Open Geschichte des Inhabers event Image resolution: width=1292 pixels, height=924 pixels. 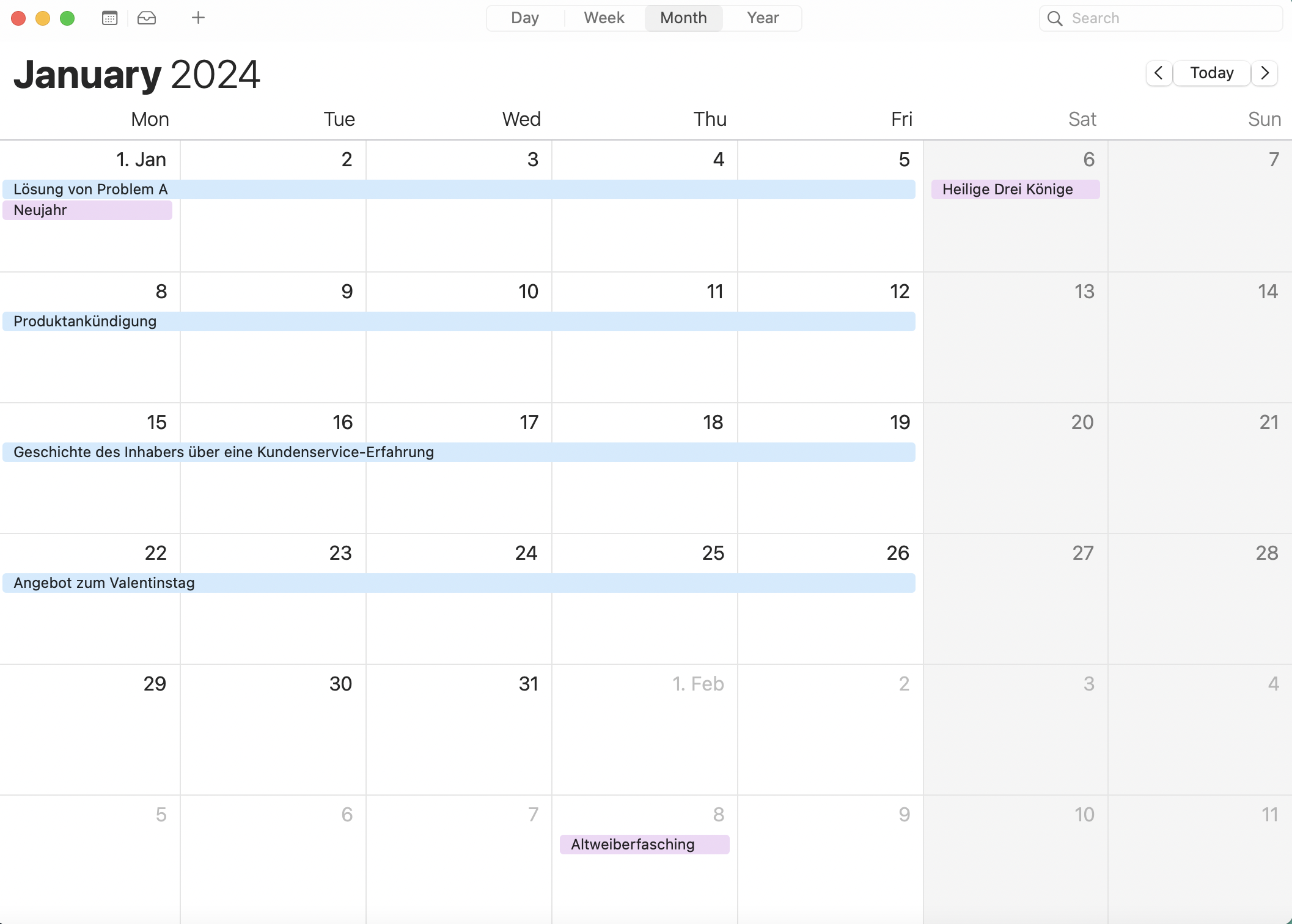tap(223, 451)
